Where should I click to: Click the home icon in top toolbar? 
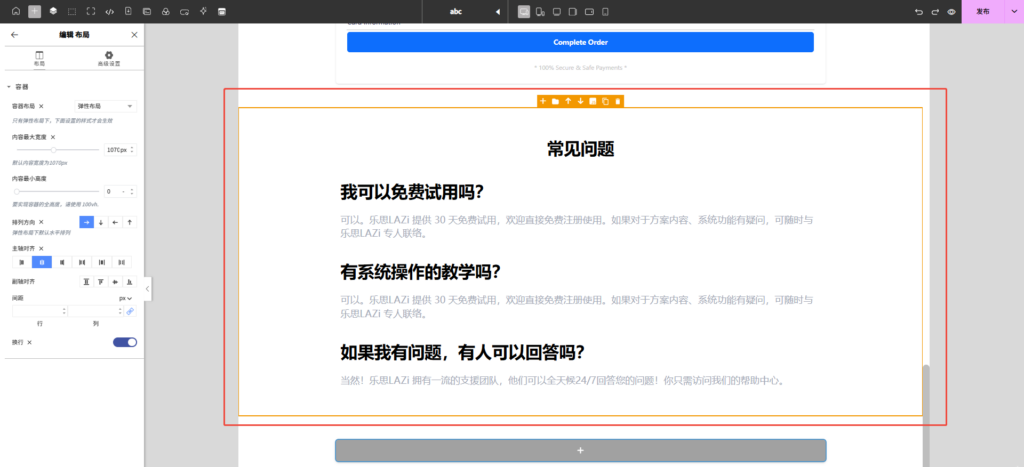pos(15,11)
